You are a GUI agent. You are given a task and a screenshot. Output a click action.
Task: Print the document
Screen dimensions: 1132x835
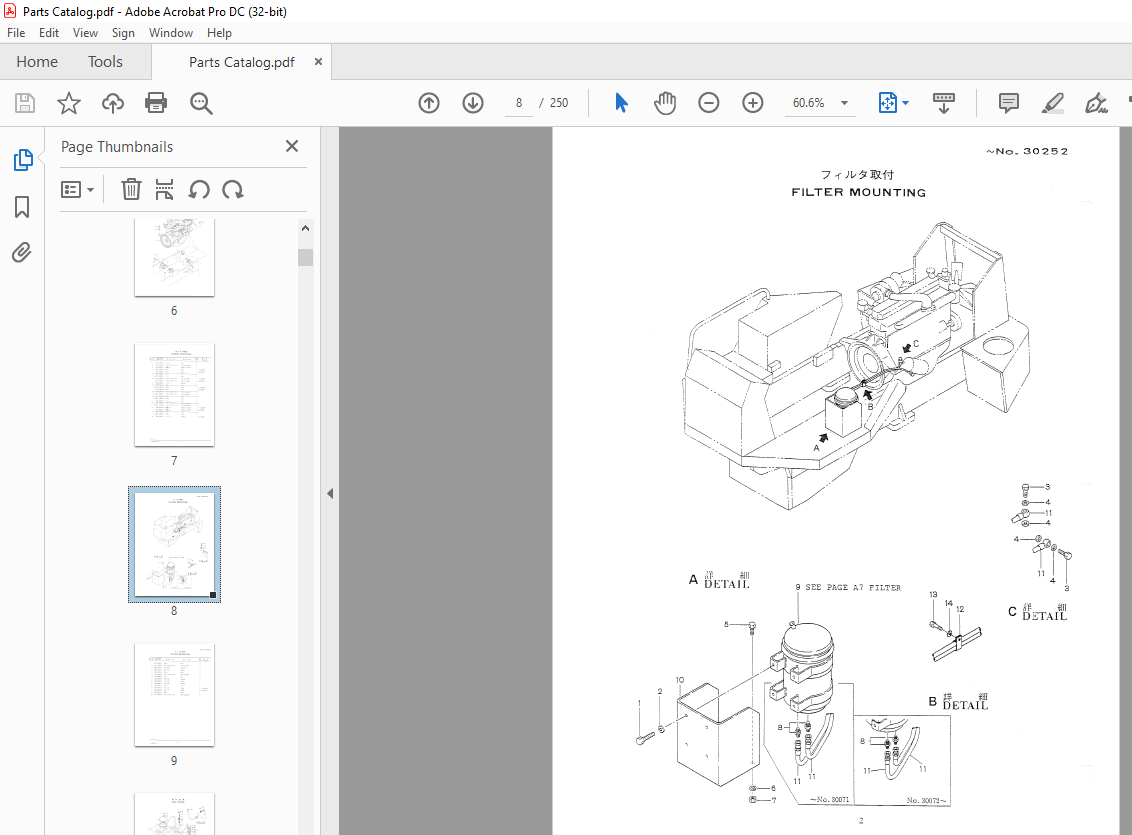tap(156, 103)
